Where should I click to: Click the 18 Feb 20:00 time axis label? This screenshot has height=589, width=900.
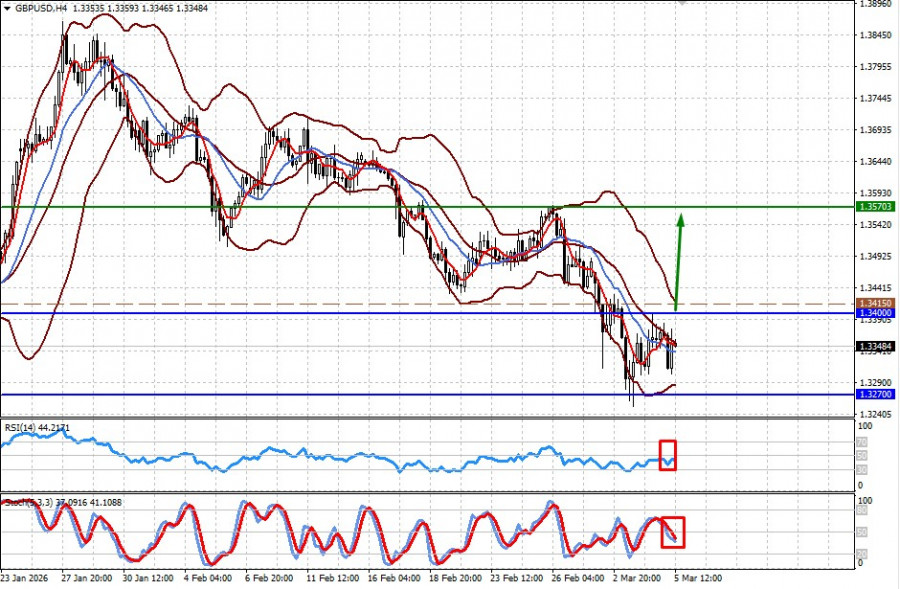(455, 578)
